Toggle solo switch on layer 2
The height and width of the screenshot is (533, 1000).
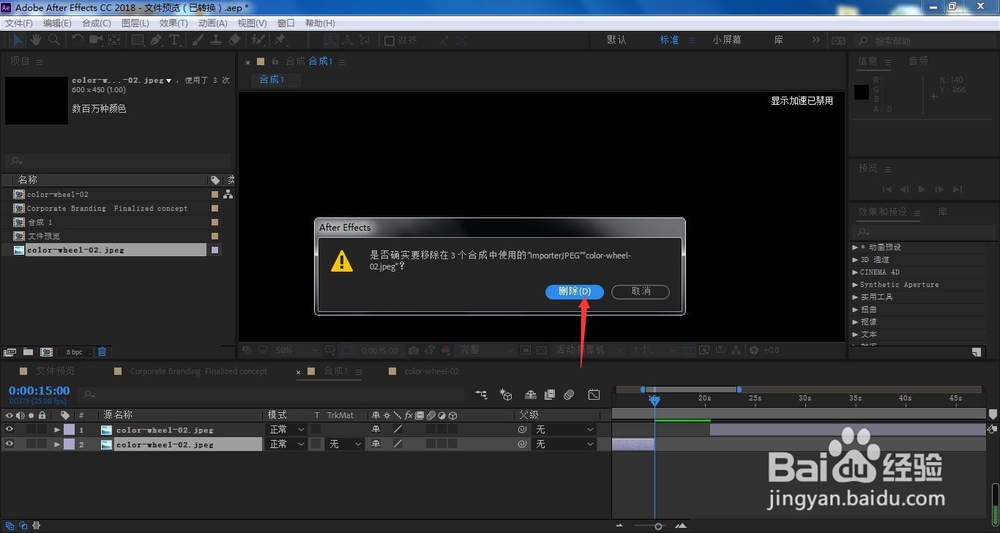click(x=31, y=444)
